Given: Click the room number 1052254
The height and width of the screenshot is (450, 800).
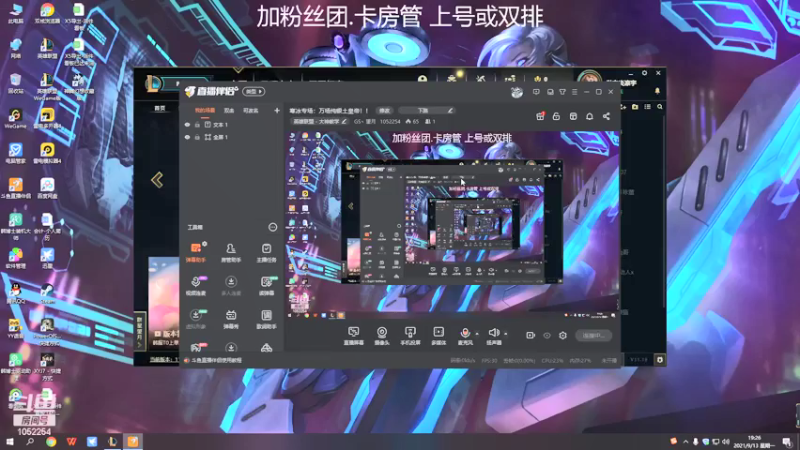Looking at the screenshot, I should (390, 121).
